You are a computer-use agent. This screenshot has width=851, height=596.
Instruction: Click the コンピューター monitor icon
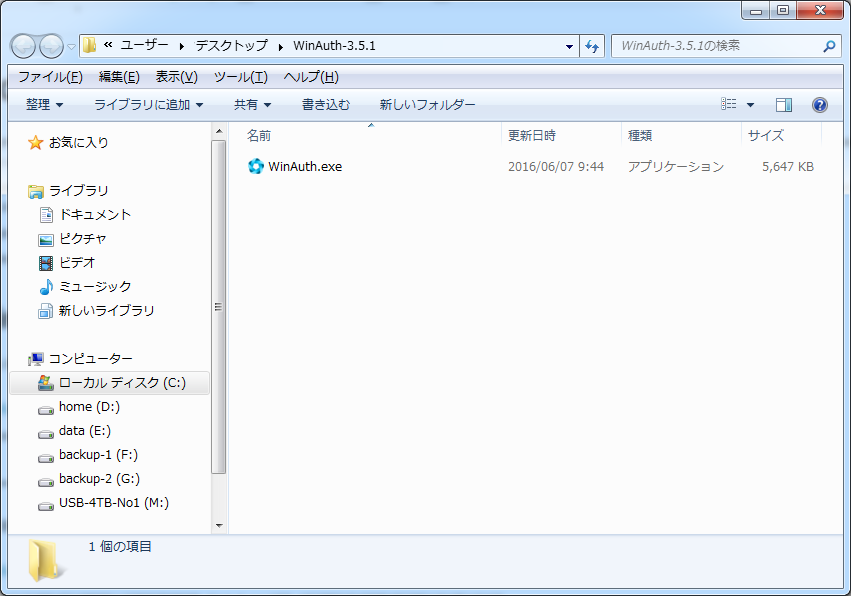tap(36, 359)
